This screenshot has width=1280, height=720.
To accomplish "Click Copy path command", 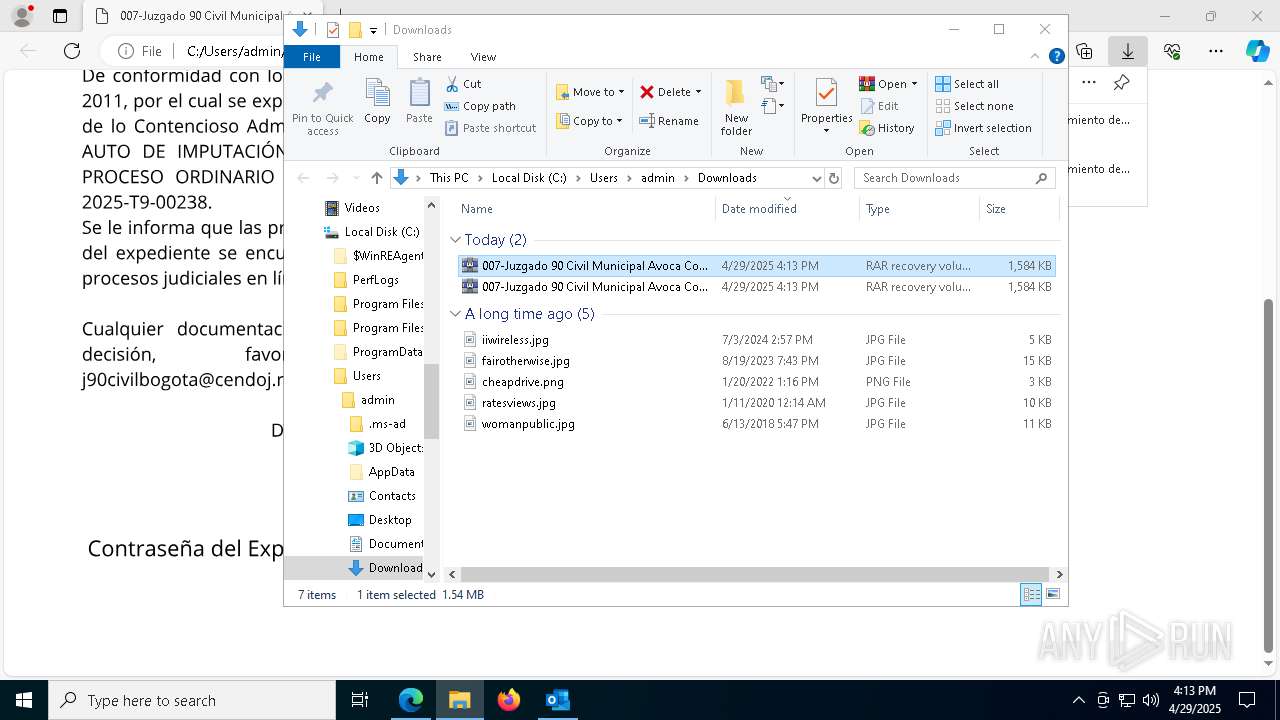I will pos(480,106).
